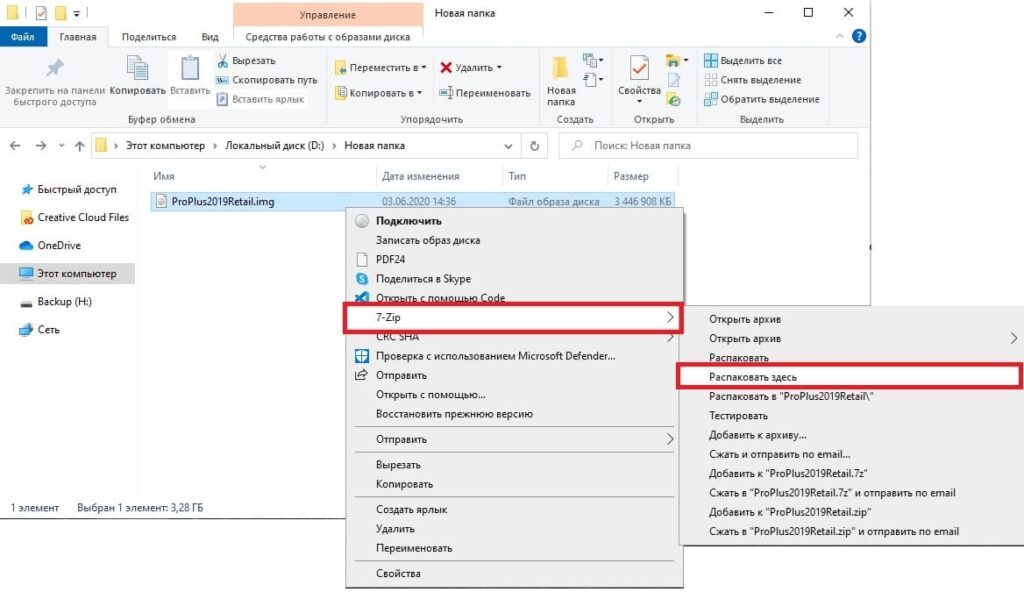1024x592 pixels.
Task: Open Свойства properties icon in ribbon
Action: pyautogui.click(x=639, y=68)
